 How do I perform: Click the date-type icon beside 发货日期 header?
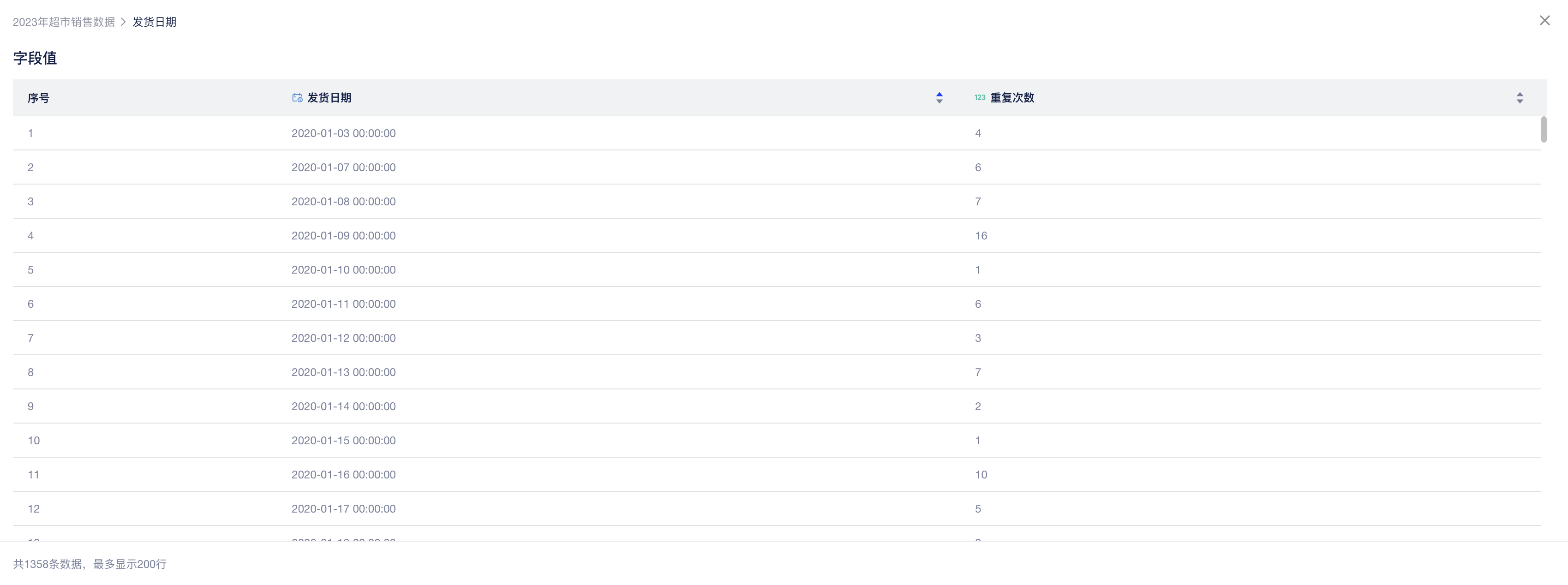pos(297,97)
